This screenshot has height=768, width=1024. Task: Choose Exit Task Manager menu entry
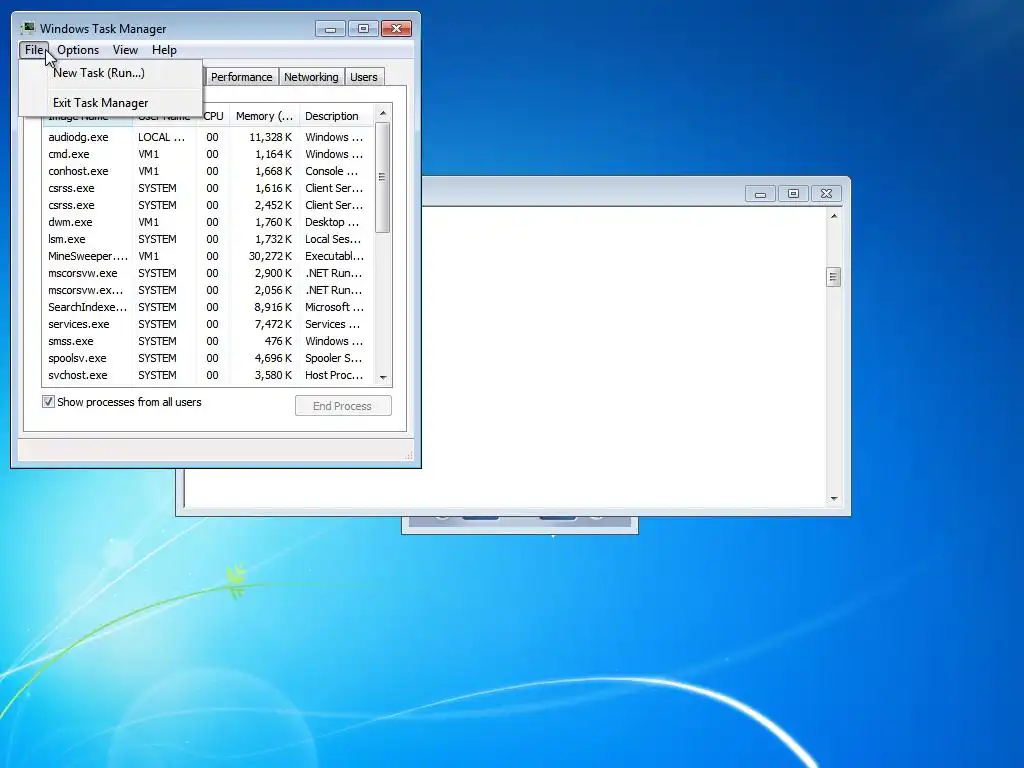pyautogui.click(x=110, y=103)
